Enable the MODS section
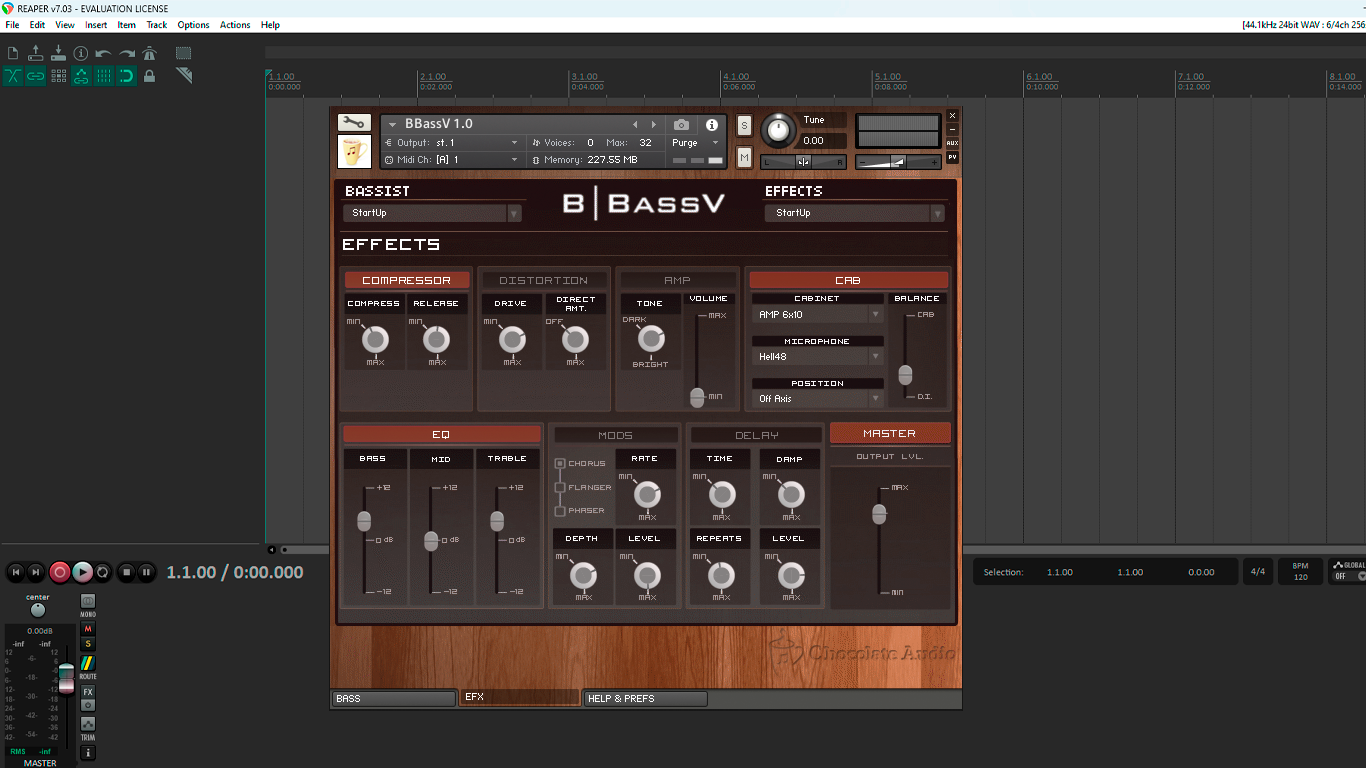The image size is (1366, 768). click(615, 435)
